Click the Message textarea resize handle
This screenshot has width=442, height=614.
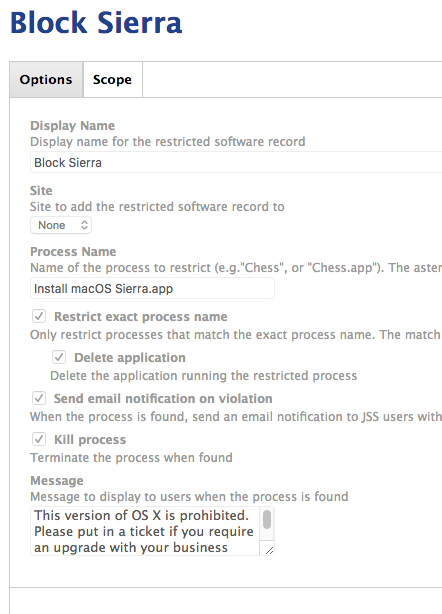pyautogui.click(x=269, y=550)
